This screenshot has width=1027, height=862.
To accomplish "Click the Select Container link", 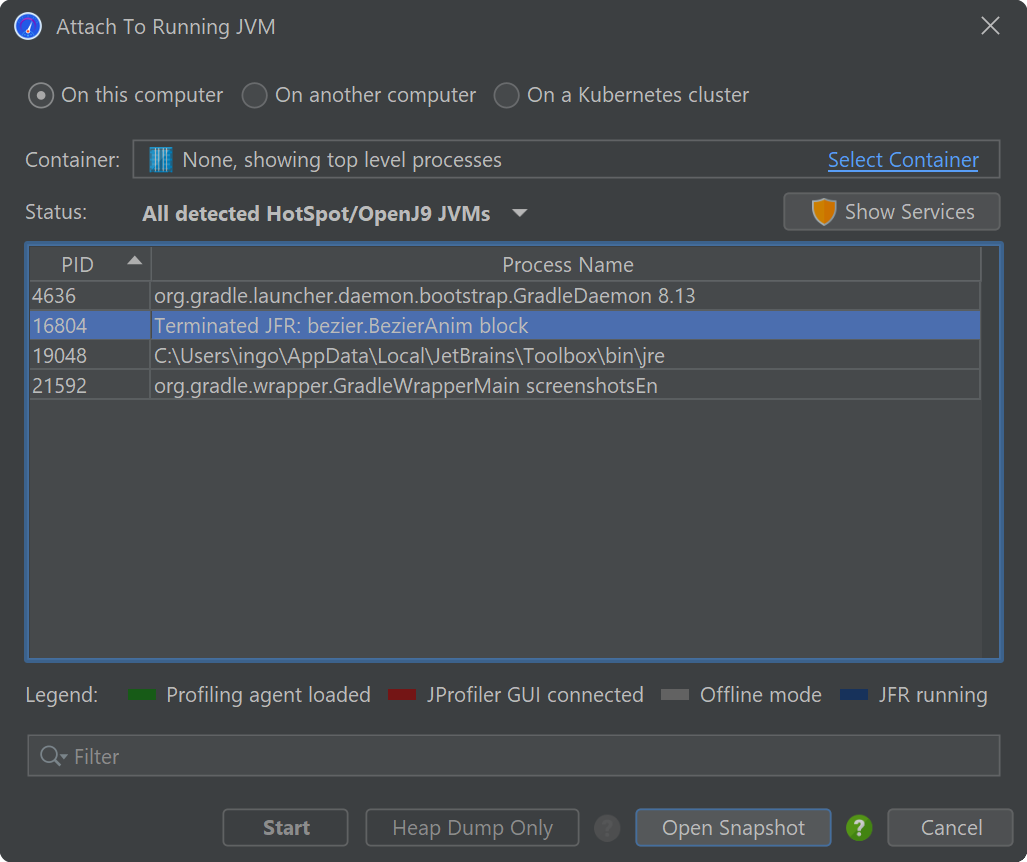I will pos(903,160).
